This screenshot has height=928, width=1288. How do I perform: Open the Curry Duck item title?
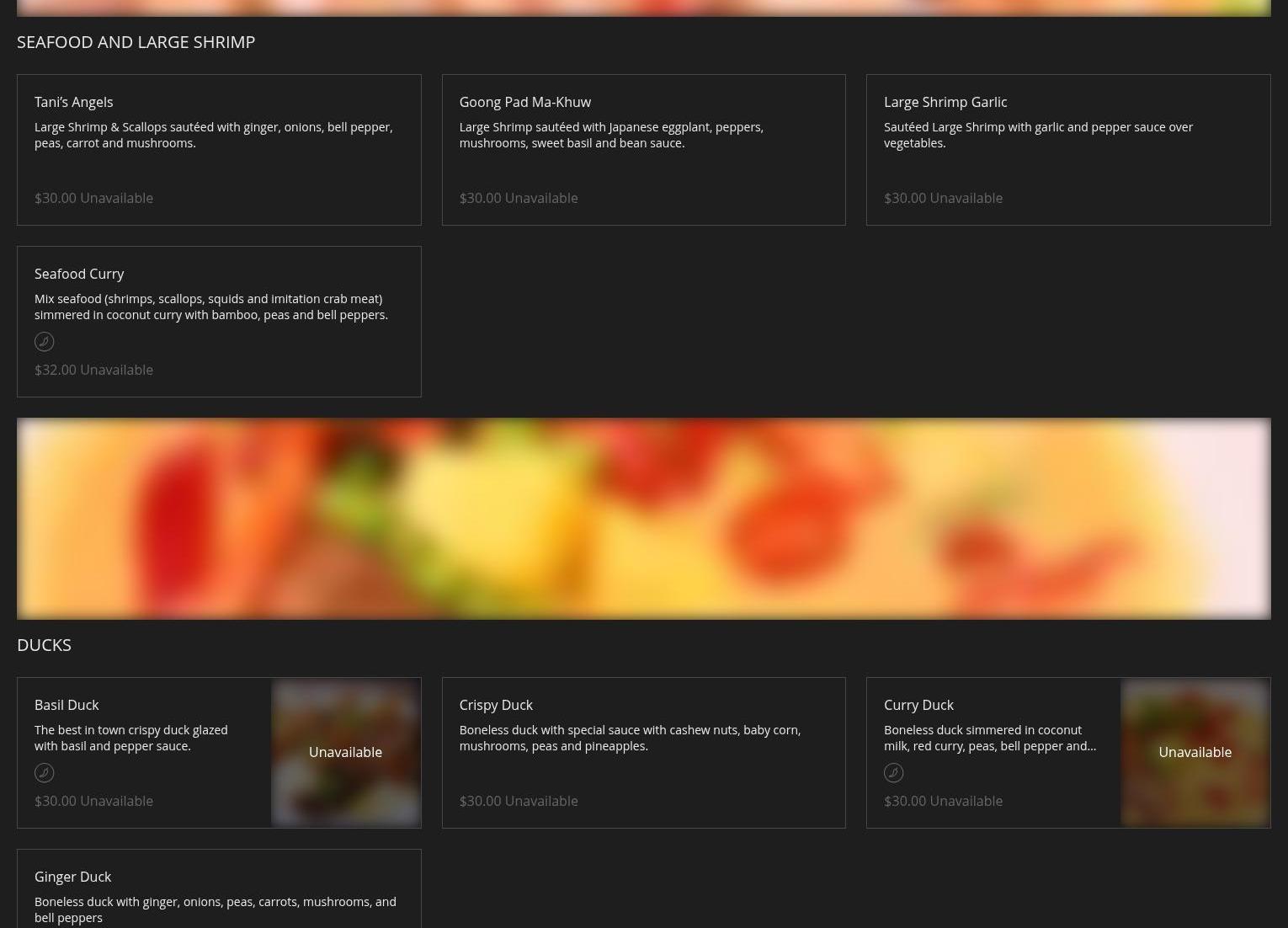918,705
